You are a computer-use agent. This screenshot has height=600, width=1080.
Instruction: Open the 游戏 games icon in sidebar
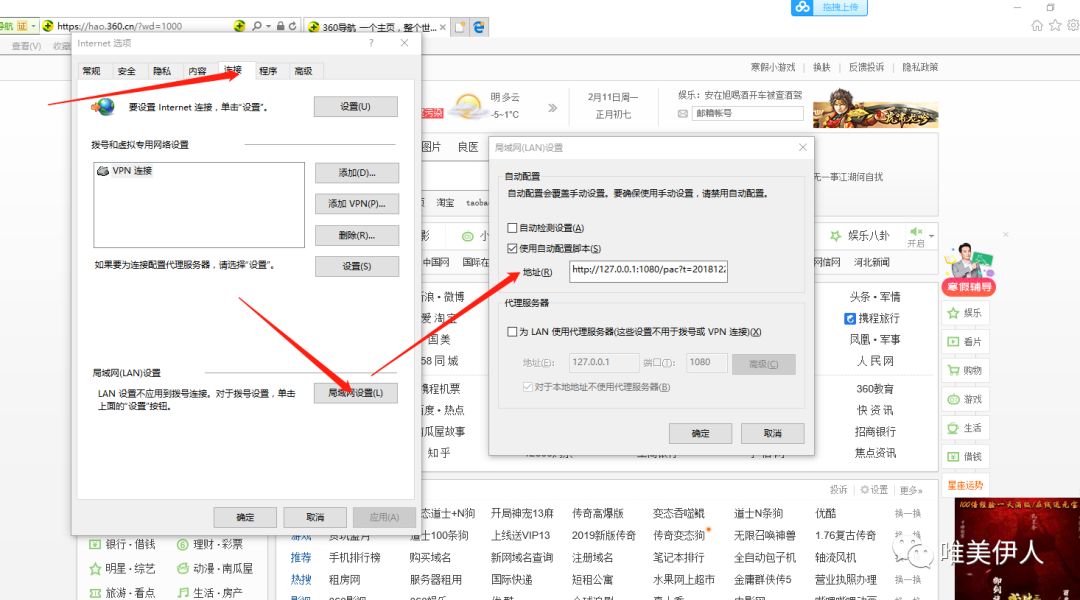point(955,398)
